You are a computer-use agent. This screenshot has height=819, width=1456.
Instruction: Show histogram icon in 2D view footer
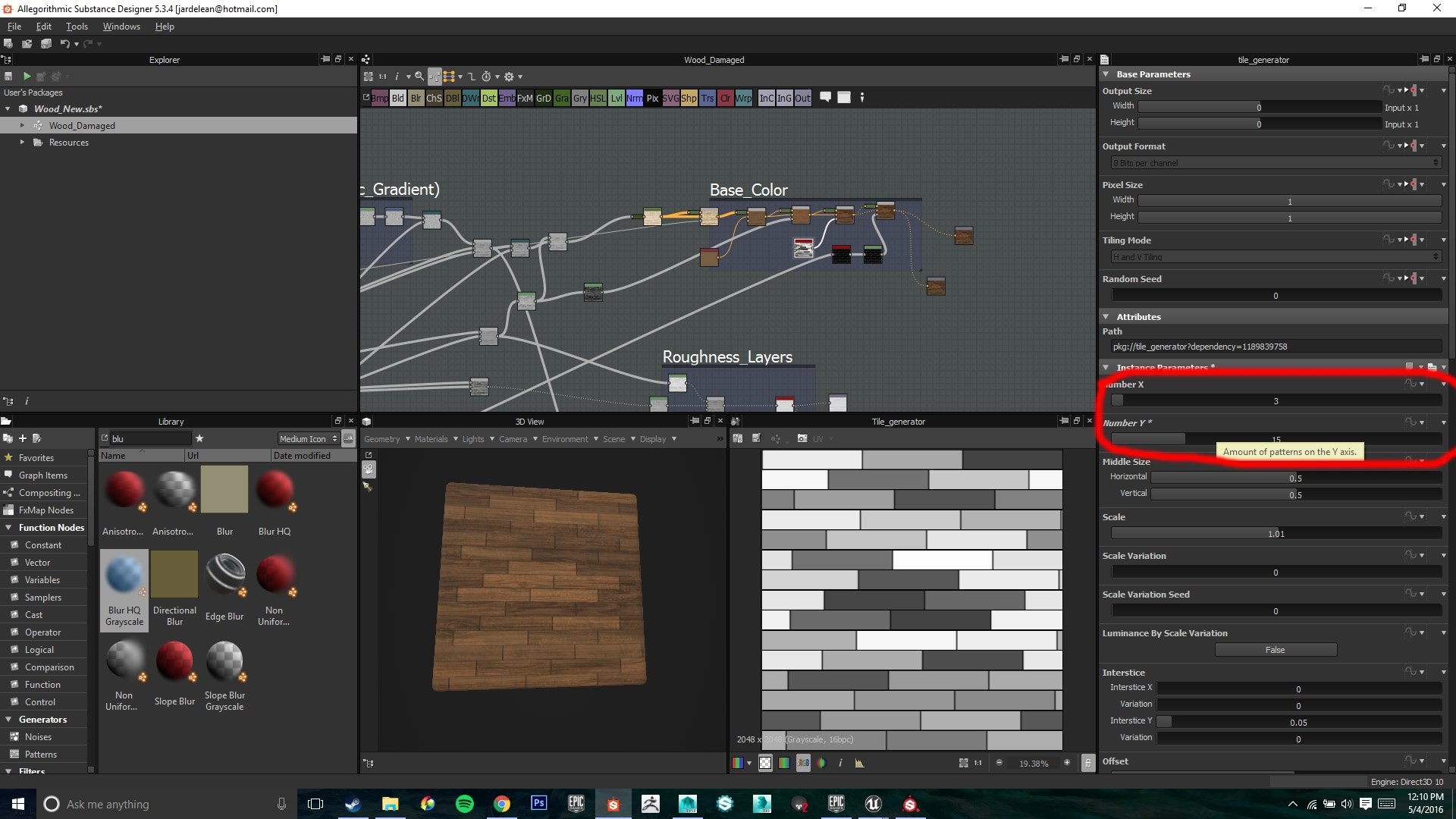click(859, 763)
